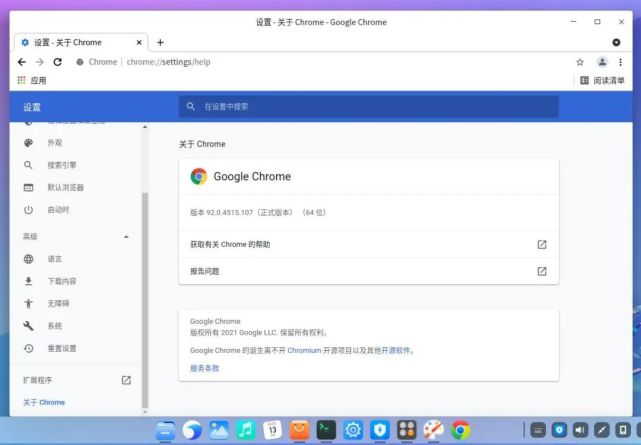Screen dimensions: 641x445
Task: Click the shield tray icon
Action: pos(559,430)
